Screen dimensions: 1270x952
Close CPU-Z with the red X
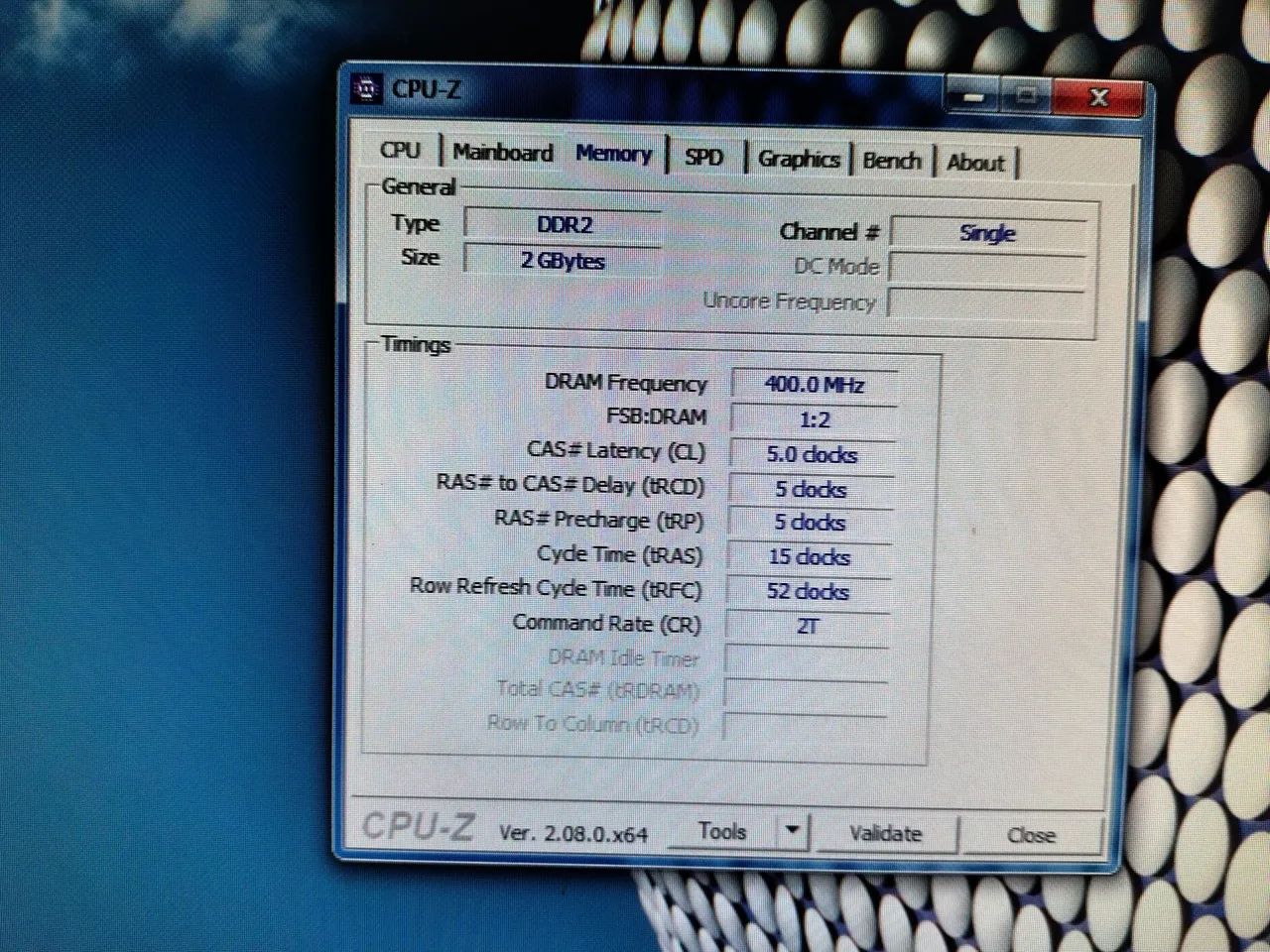pyautogui.click(x=1098, y=98)
